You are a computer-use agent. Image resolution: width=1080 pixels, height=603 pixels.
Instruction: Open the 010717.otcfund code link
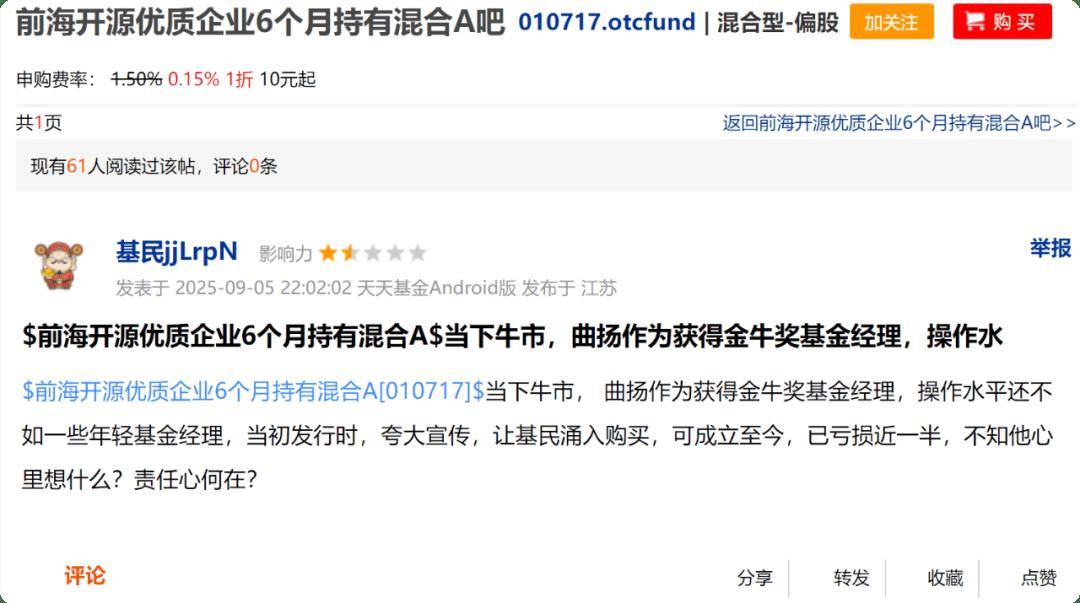click(607, 22)
